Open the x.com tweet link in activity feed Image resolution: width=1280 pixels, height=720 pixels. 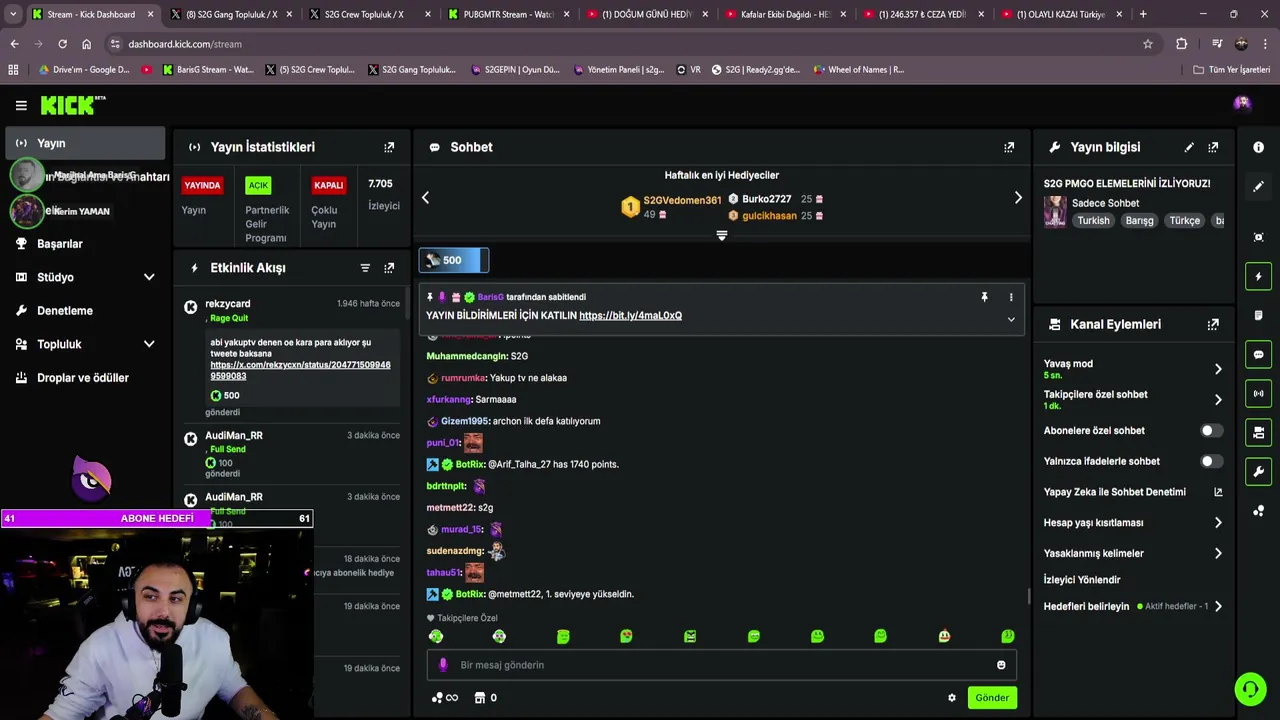300,370
